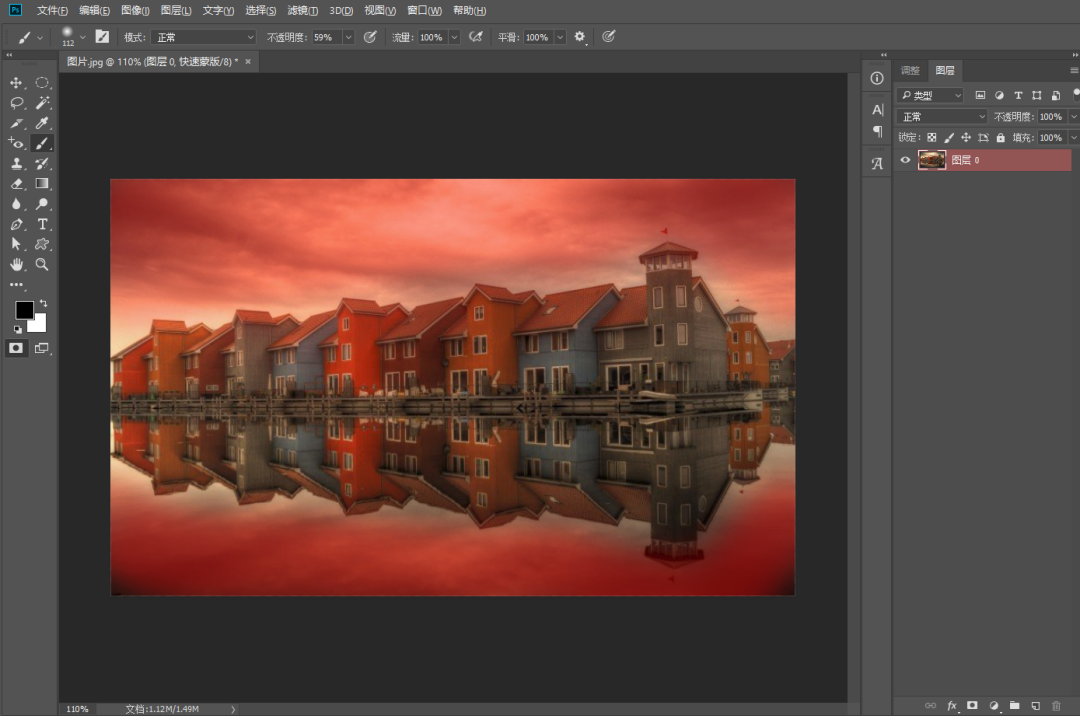
Task: Add a layer style with fx icon
Action: click(x=952, y=706)
